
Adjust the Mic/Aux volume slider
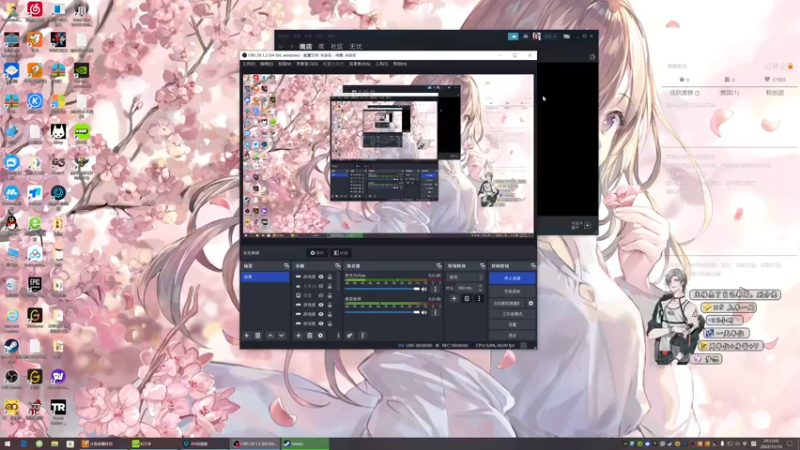[383, 289]
